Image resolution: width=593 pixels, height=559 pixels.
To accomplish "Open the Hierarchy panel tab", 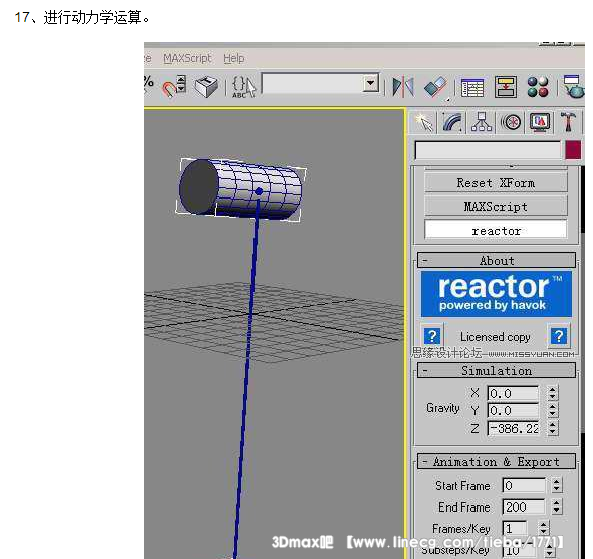I will coord(481,122).
